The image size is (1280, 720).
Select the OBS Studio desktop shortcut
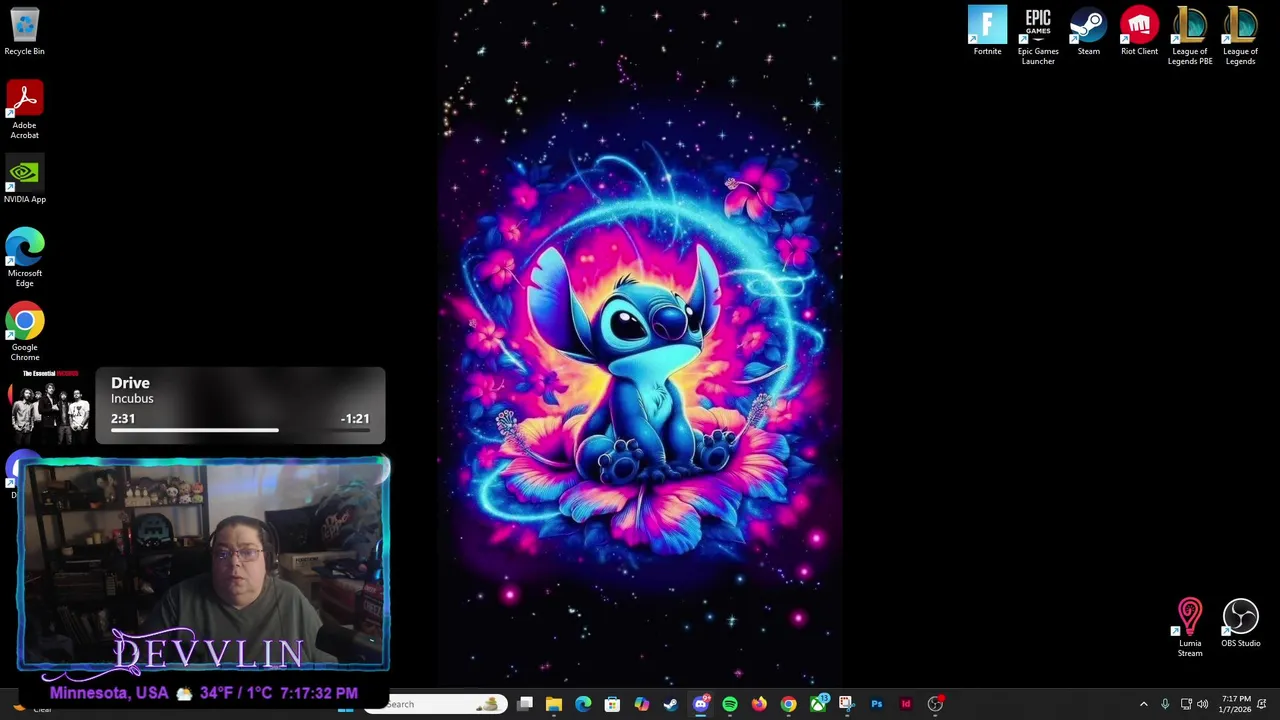[x=1240, y=623]
